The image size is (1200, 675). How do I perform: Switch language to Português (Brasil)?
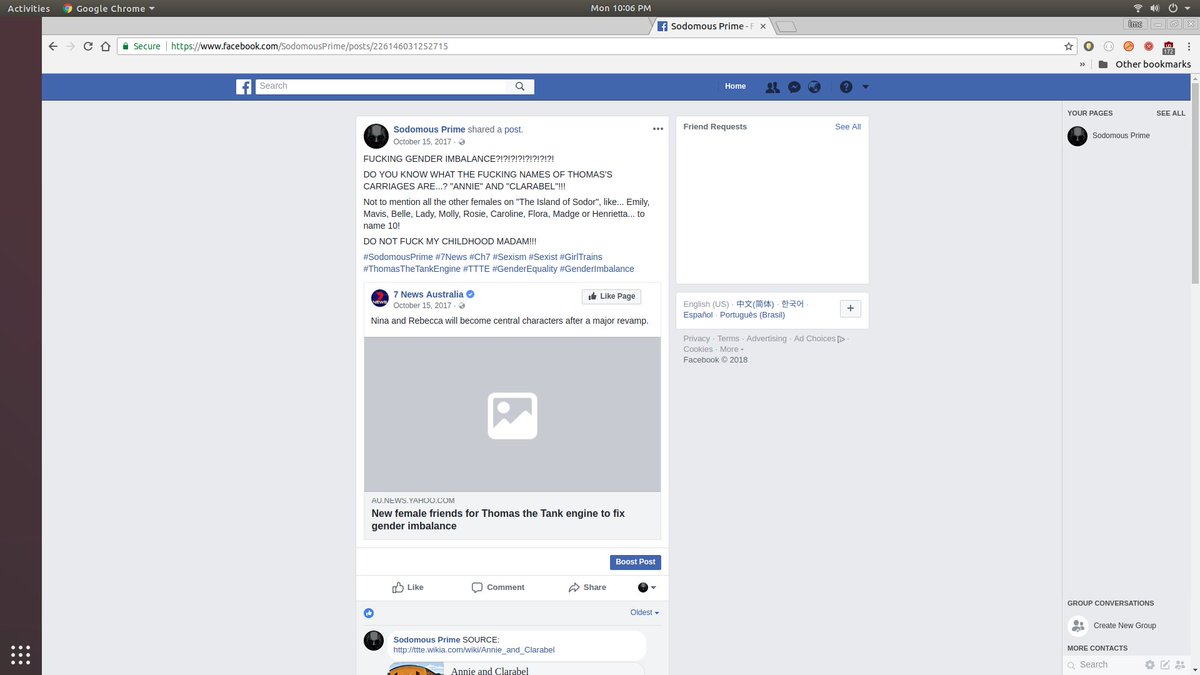click(x=752, y=315)
